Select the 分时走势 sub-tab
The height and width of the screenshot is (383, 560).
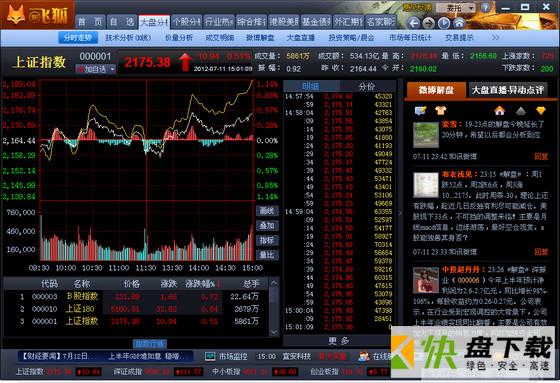[78, 38]
